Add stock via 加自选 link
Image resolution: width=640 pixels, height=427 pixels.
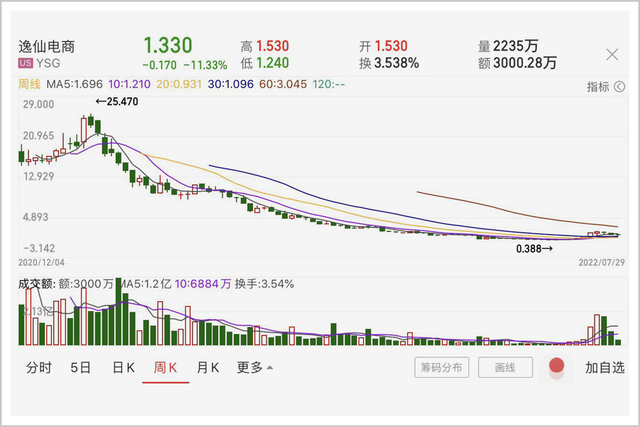(x=605, y=367)
